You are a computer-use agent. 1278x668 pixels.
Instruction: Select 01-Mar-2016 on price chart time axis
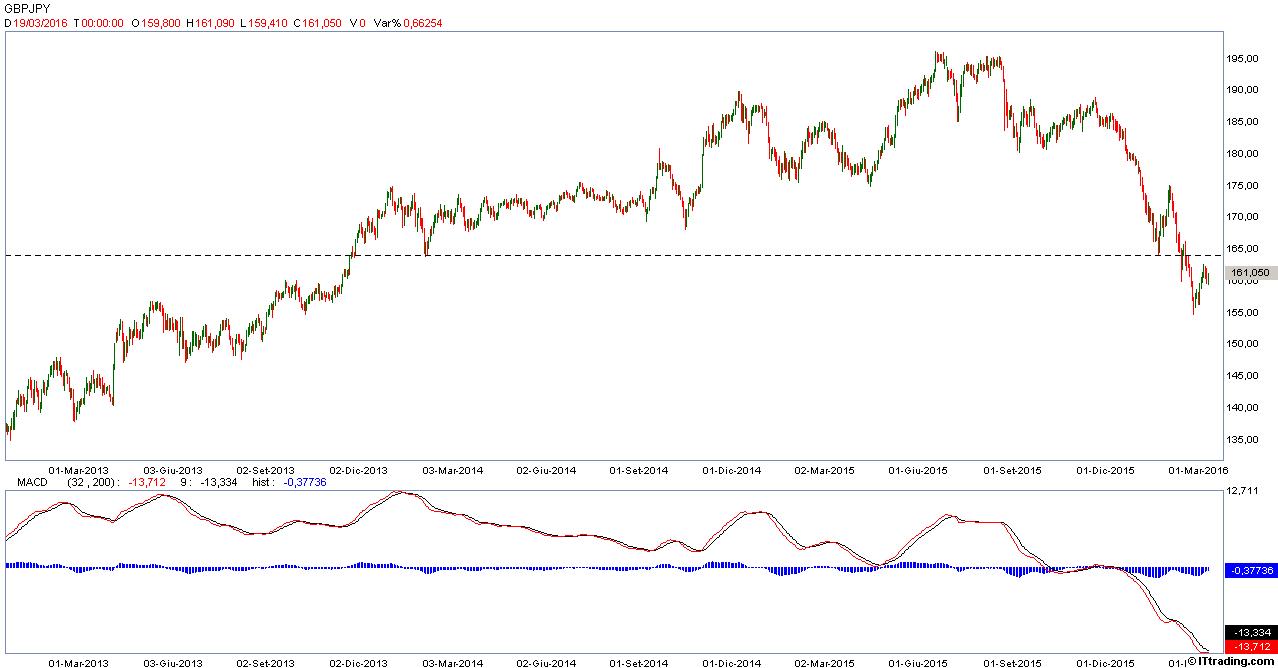[x=1198, y=469]
